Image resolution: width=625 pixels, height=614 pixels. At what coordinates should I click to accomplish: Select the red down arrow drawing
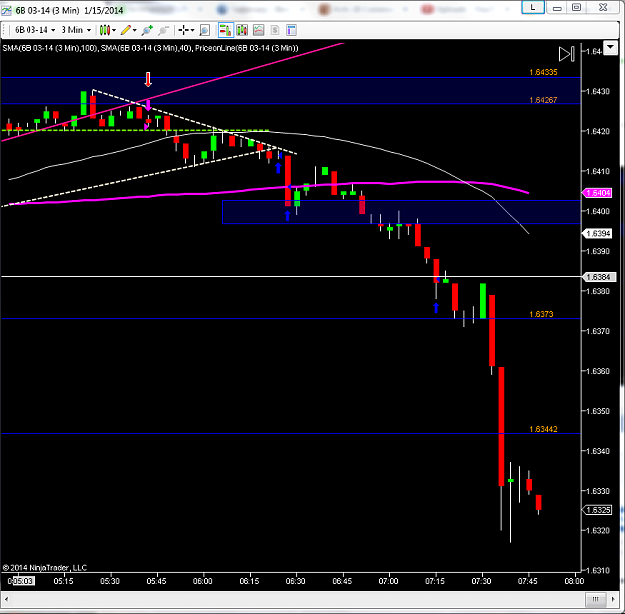click(x=148, y=79)
